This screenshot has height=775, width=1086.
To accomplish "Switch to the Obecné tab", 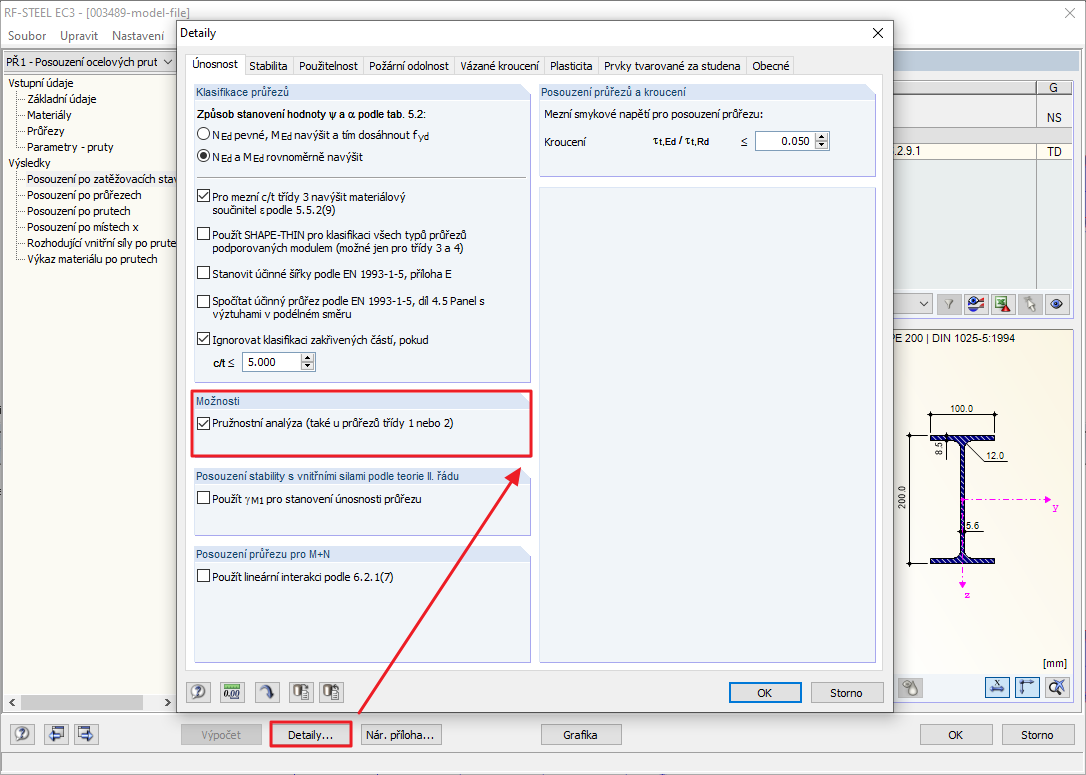I will (771, 66).
